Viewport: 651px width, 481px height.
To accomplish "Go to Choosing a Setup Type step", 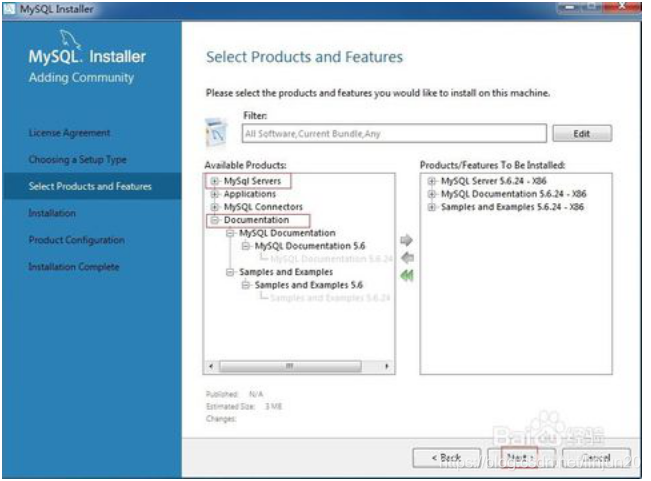I will click(x=78, y=160).
